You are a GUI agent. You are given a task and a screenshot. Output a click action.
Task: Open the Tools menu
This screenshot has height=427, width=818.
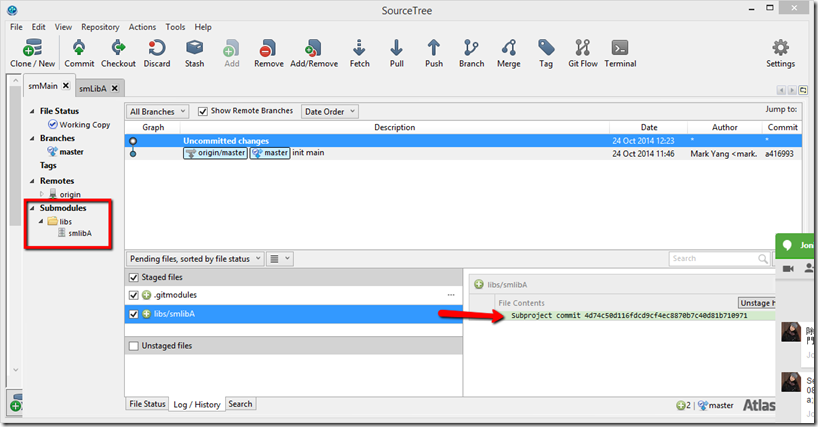click(175, 27)
